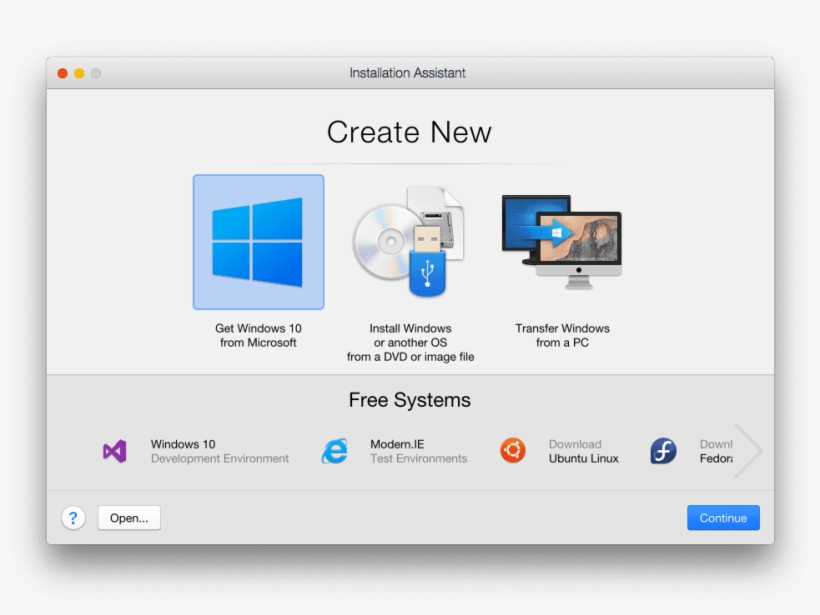
Task: Click the Fedora logo icon
Action: 663,451
